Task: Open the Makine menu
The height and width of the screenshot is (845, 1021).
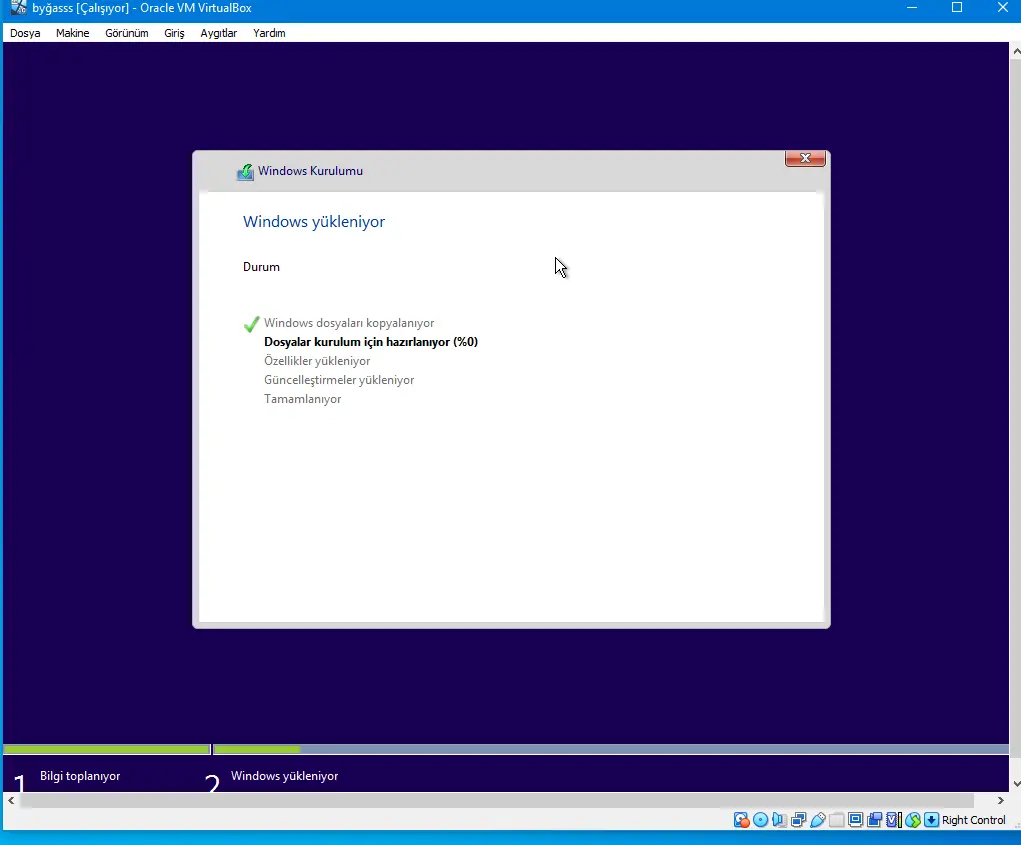Action: pyautogui.click(x=72, y=33)
